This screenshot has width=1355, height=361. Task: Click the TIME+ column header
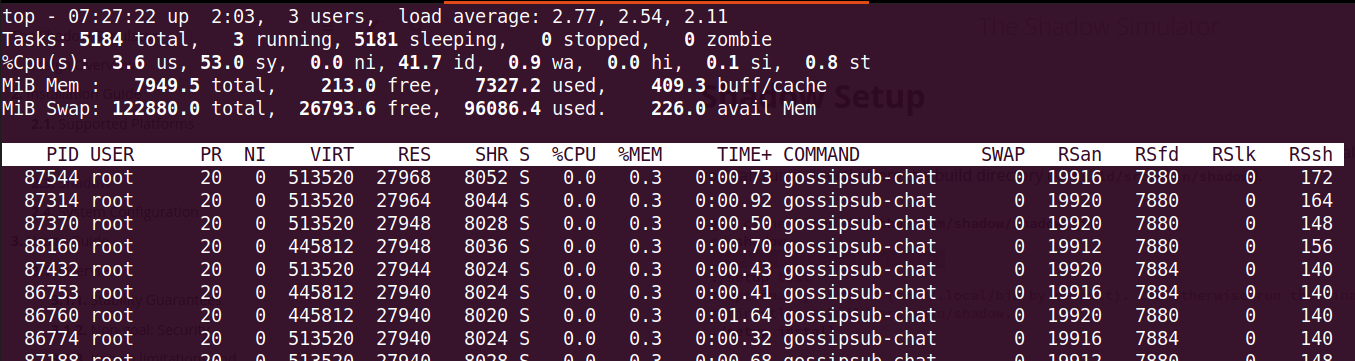coord(745,155)
